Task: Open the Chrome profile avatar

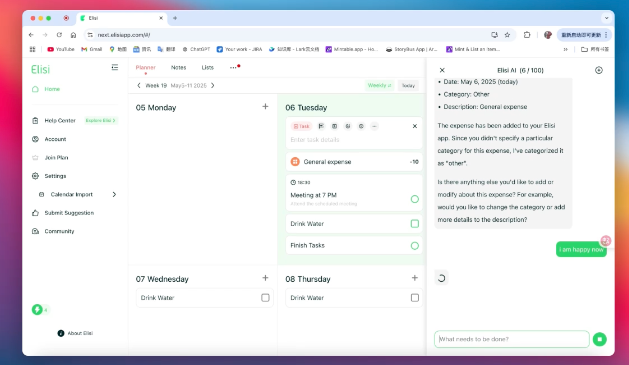Action: (548, 35)
